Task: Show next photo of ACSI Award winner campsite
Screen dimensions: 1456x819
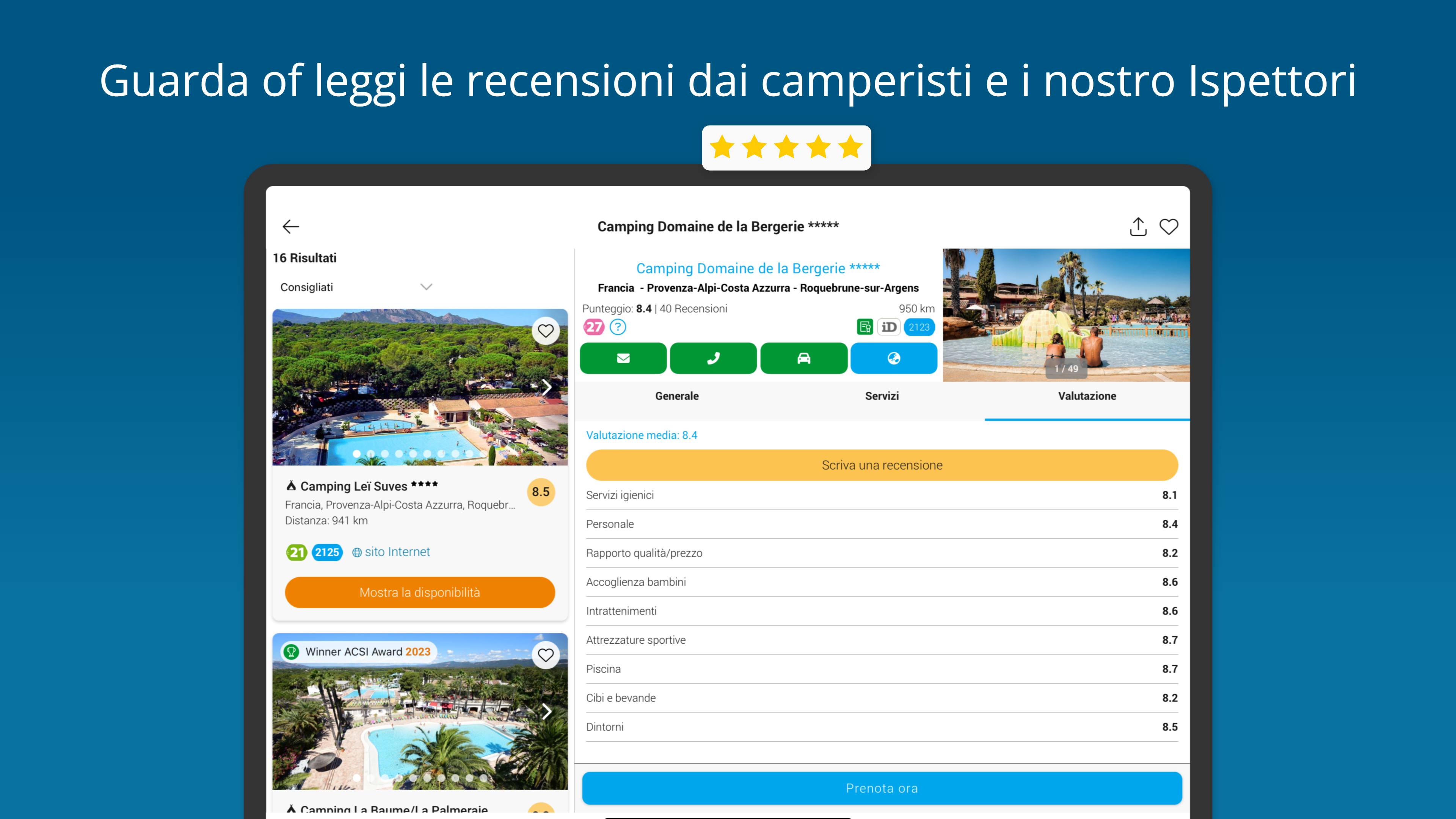Action: point(546,712)
